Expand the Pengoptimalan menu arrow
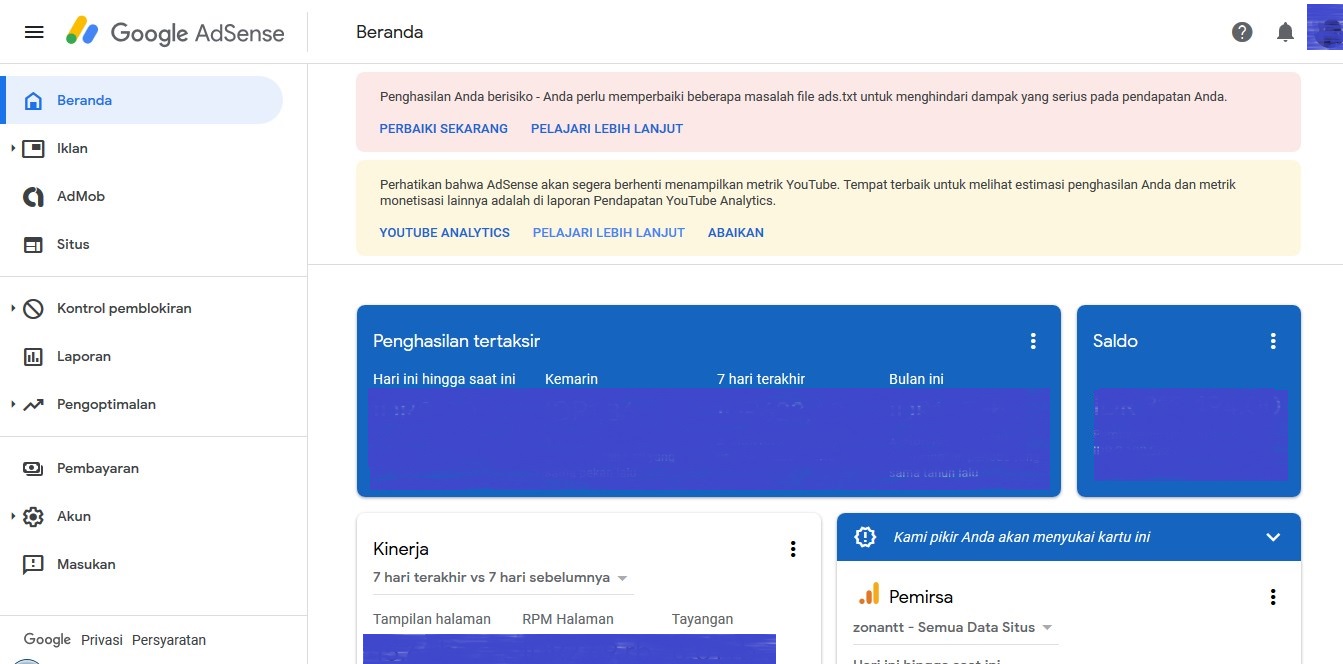 [x=13, y=404]
